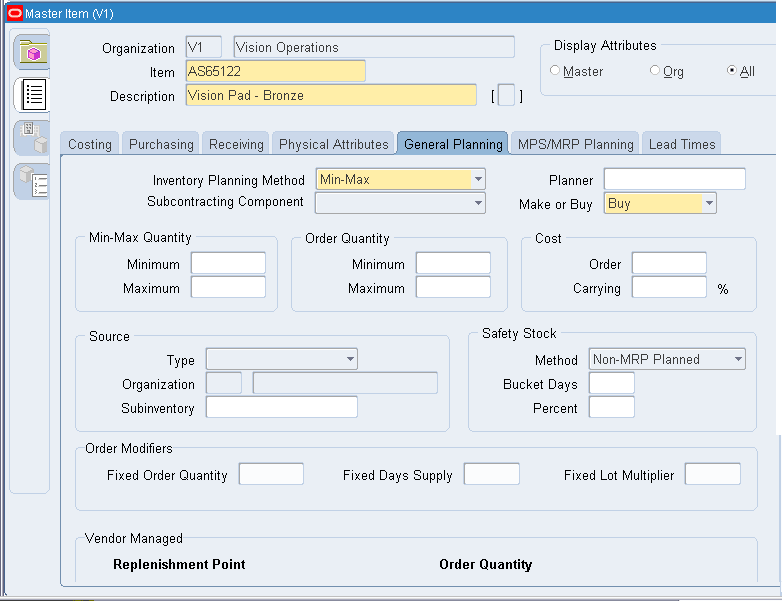Click the Organization code V1 field

[203, 47]
